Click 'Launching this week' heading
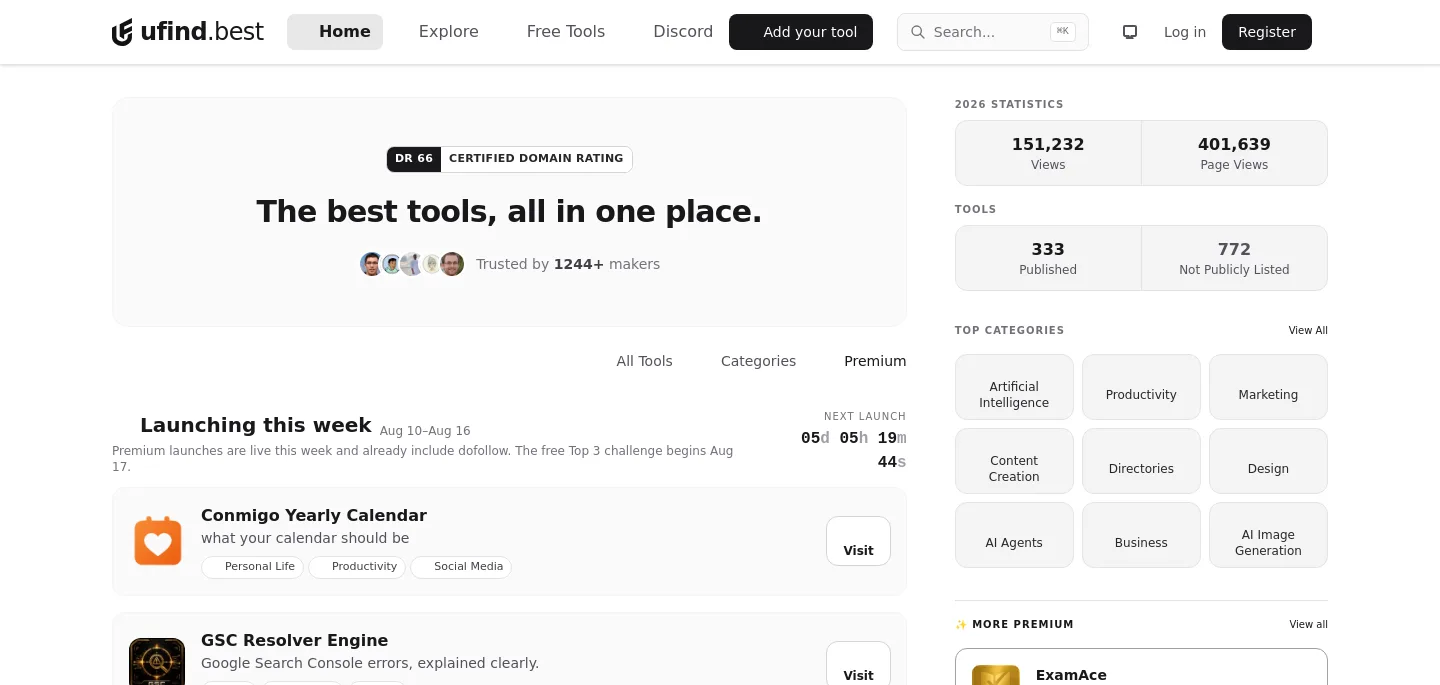 256,425
